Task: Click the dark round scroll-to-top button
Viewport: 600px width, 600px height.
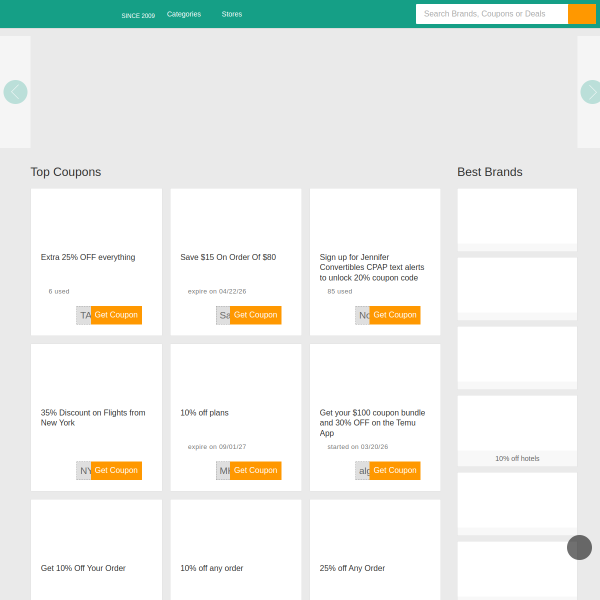Action: [x=579, y=547]
